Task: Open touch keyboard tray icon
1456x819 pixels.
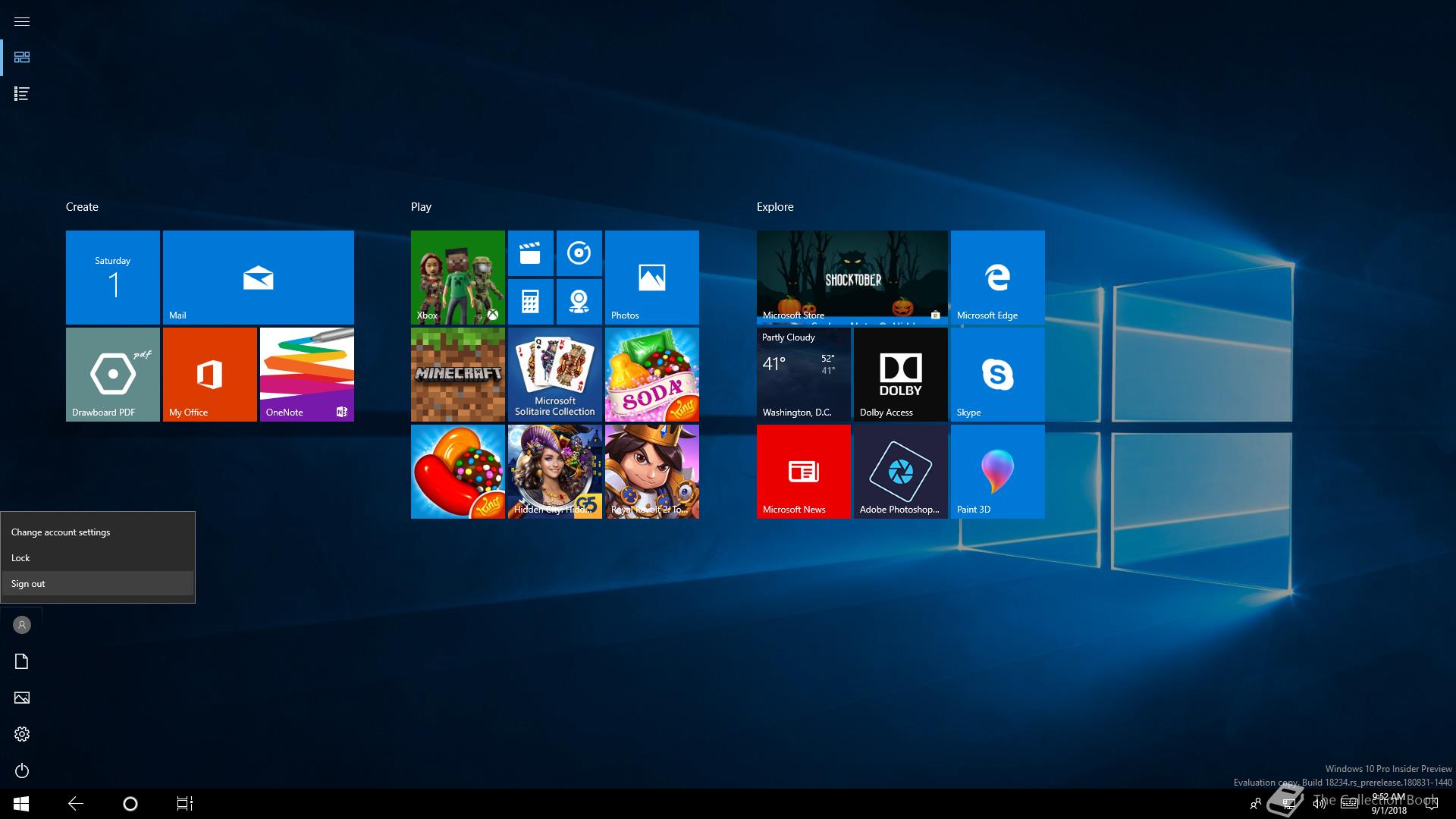Action: (x=1350, y=804)
